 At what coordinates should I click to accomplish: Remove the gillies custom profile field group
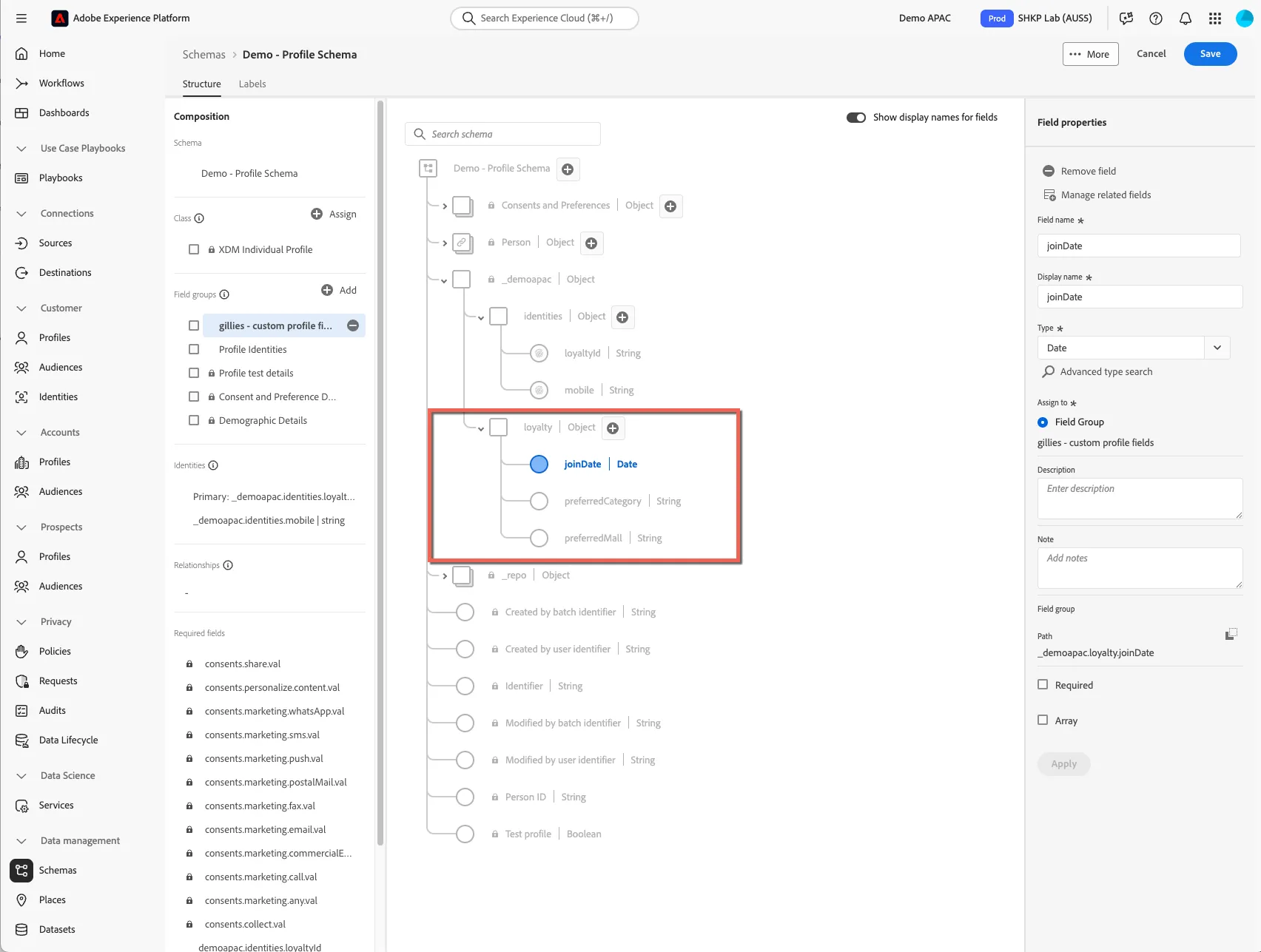pyautogui.click(x=353, y=325)
